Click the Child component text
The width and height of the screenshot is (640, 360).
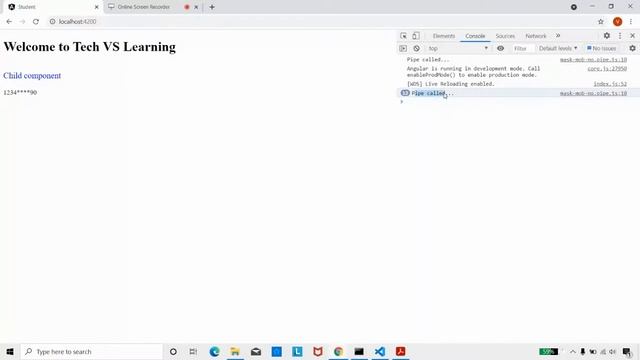[32, 76]
